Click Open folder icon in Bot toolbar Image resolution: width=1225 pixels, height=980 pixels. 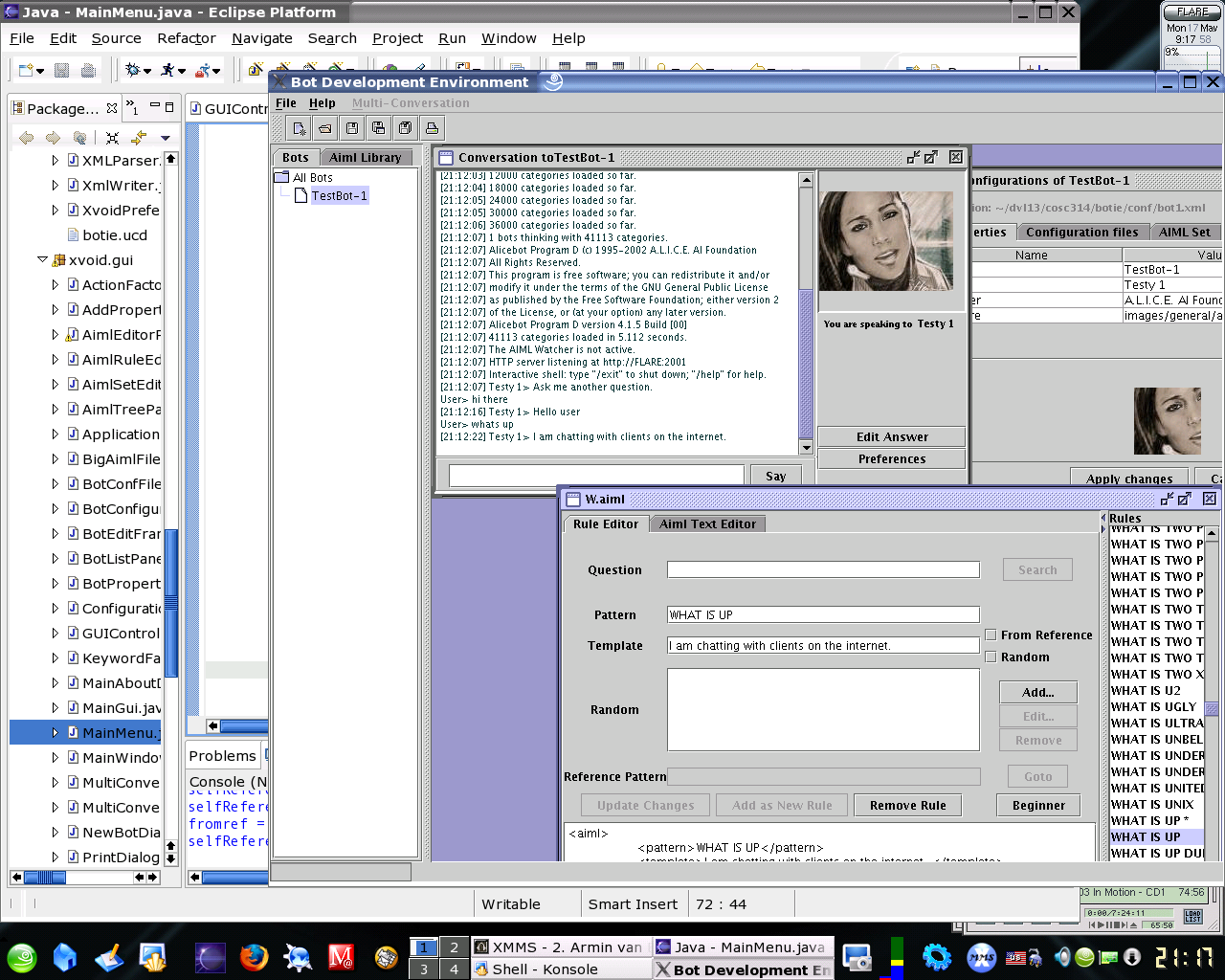pos(325,128)
